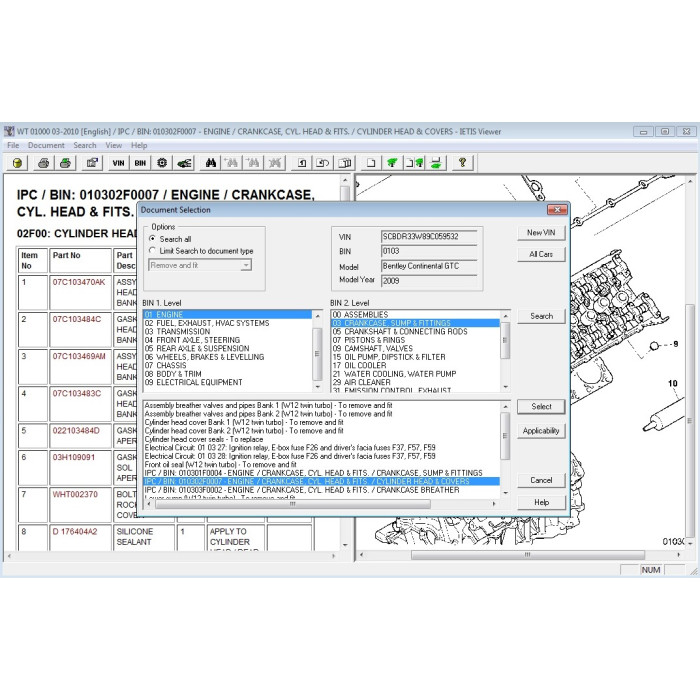Select Cylinder head cover seals - To replace
Viewport: 700px width, 700px height.
pyautogui.click(x=321, y=439)
